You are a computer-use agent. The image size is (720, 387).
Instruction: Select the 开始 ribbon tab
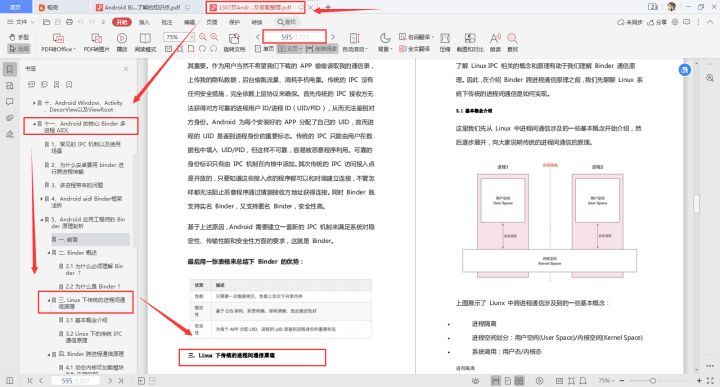pyautogui.click(x=122, y=22)
